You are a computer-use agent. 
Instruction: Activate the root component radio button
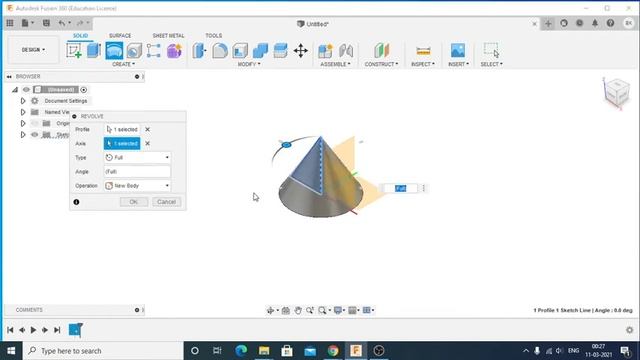tap(84, 90)
